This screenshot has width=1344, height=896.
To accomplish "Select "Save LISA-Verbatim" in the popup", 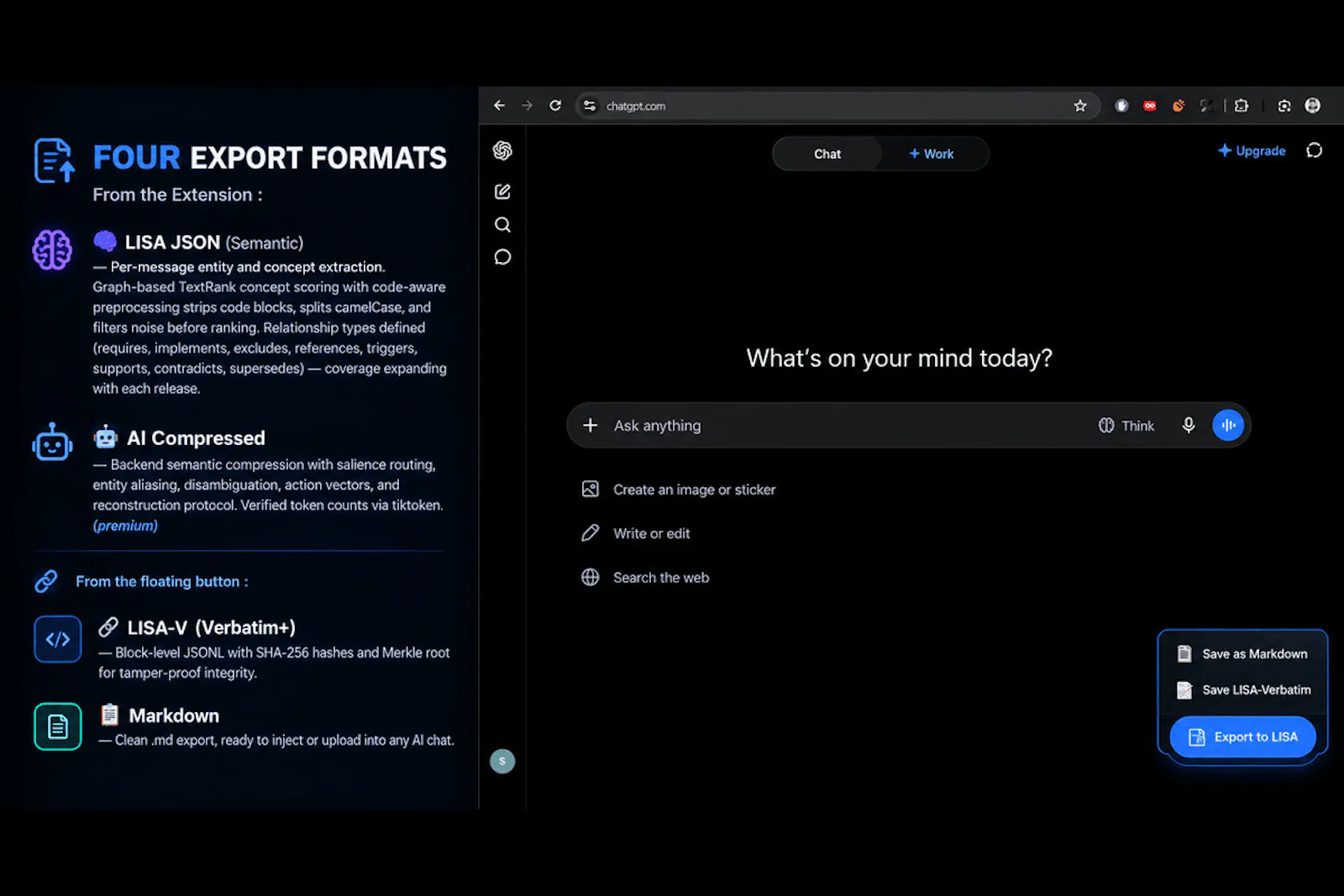I will pos(1242,690).
